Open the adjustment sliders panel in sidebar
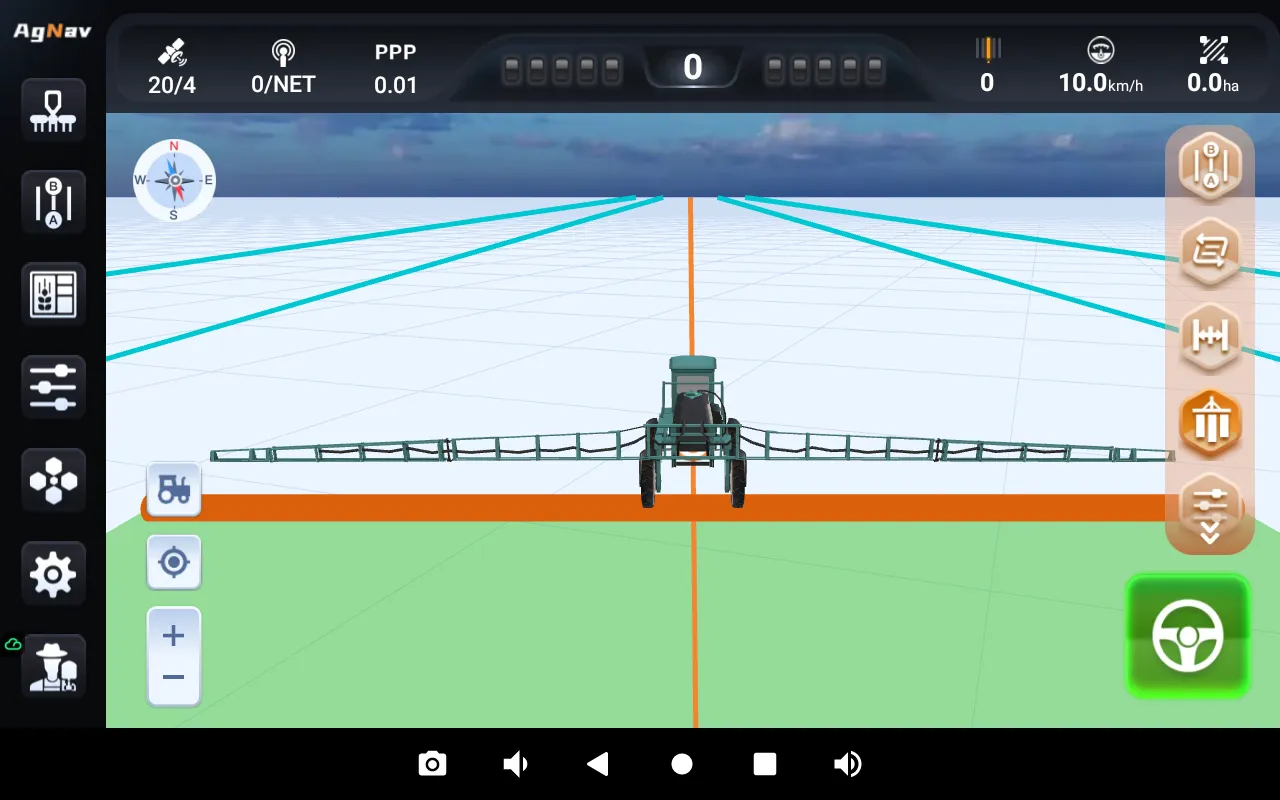The height and width of the screenshot is (800, 1280). click(x=53, y=387)
